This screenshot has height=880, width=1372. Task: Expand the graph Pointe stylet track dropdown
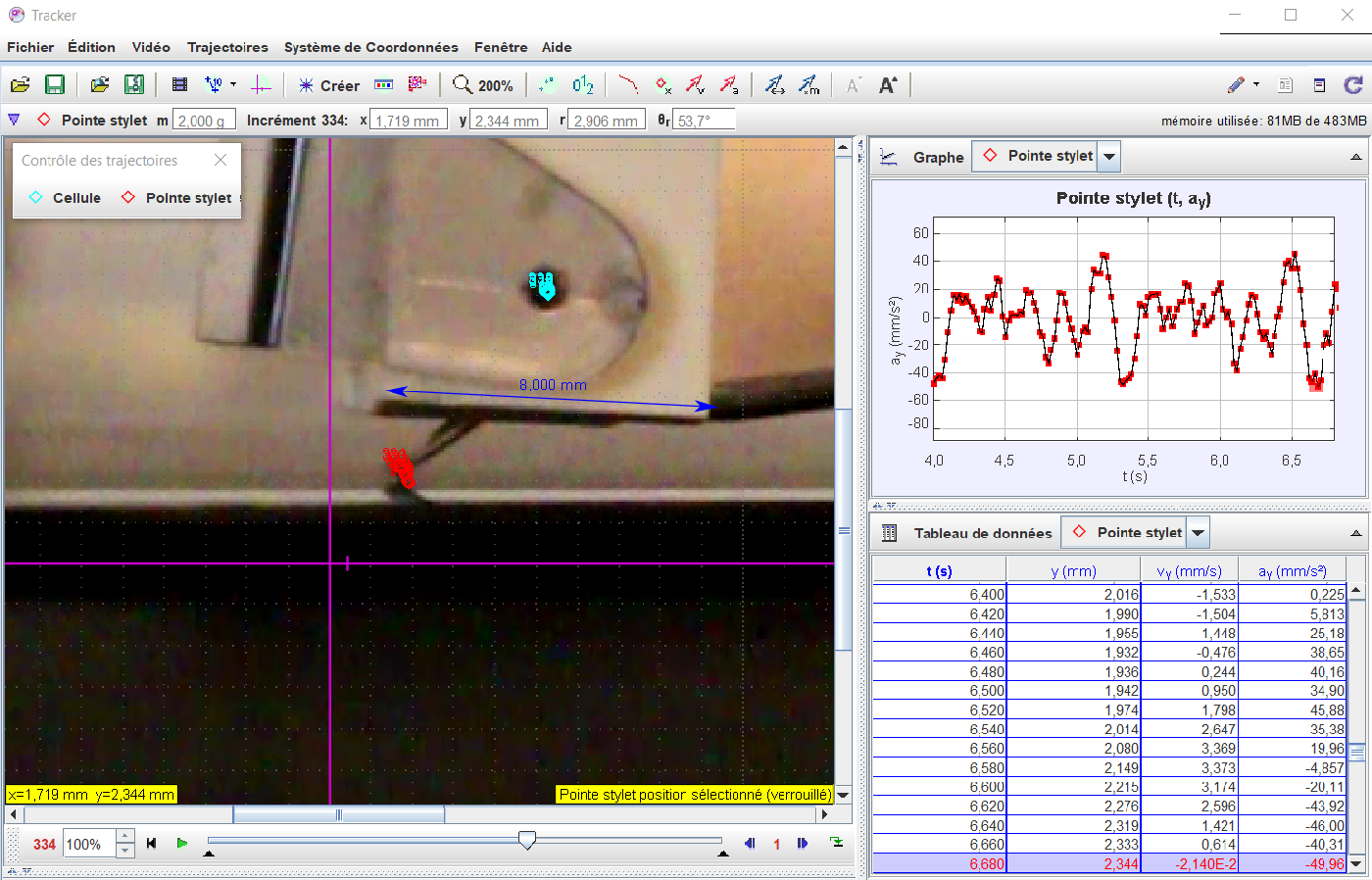click(x=1109, y=157)
